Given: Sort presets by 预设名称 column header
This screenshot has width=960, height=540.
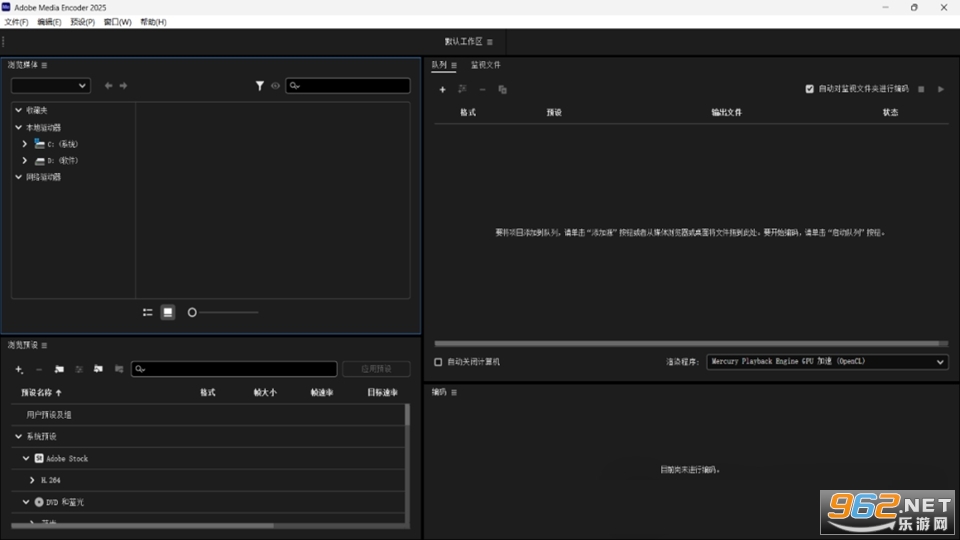Looking at the screenshot, I should (x=41, y=392).
